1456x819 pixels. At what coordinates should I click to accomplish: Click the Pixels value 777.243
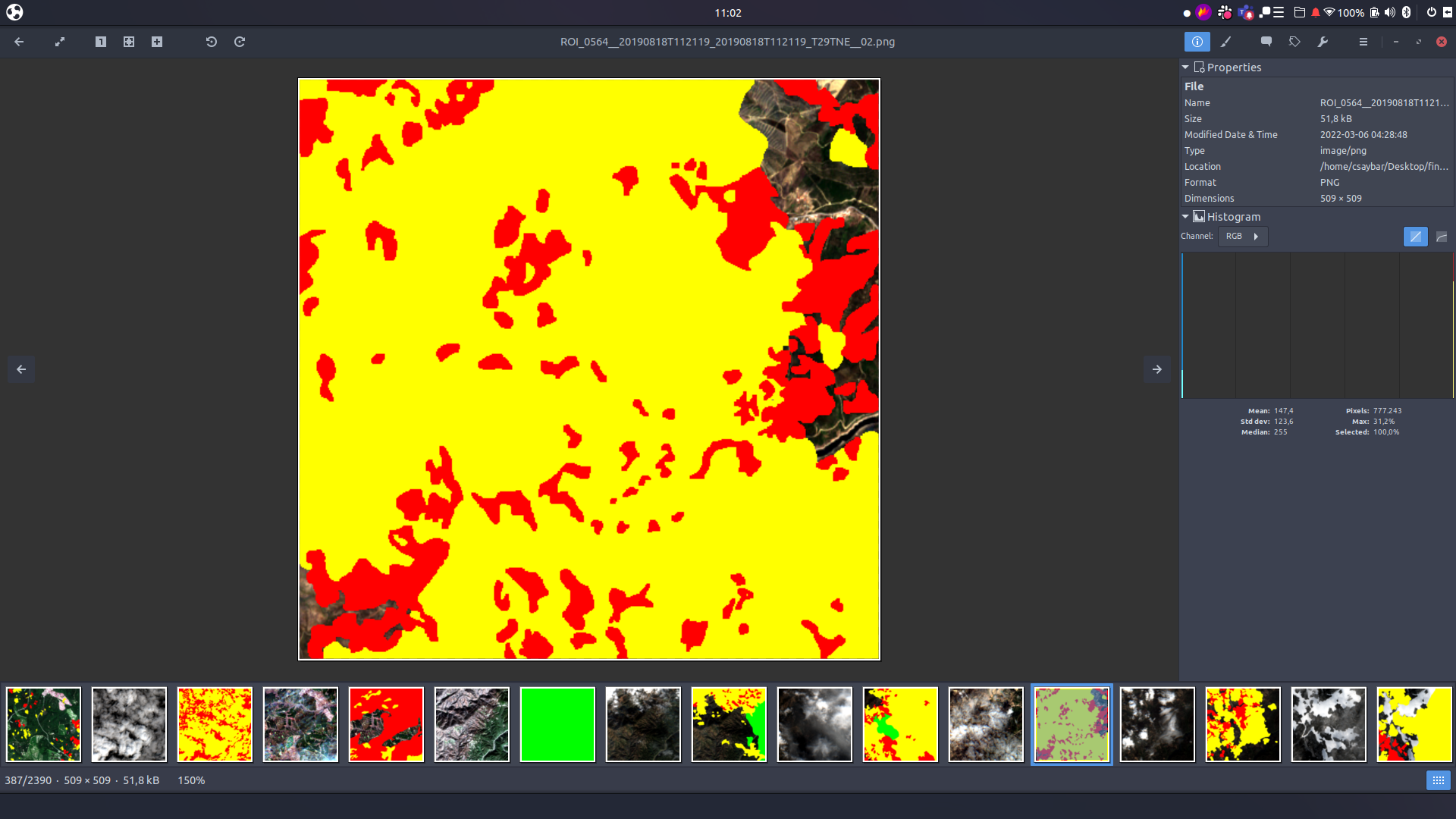coord(1387,411)
